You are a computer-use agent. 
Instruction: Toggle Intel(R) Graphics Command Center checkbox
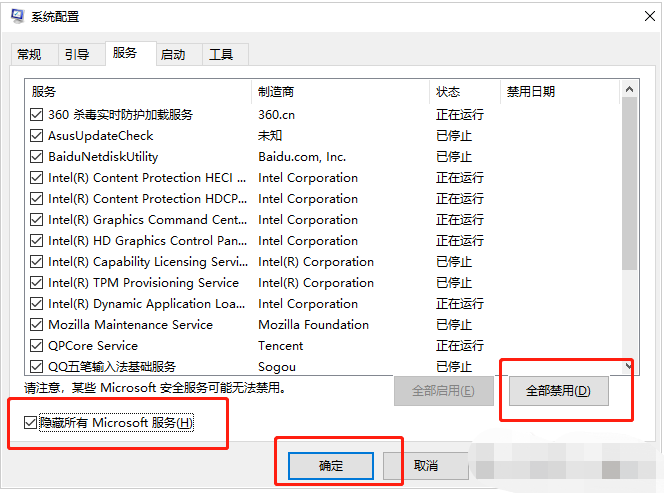(36, 219)
